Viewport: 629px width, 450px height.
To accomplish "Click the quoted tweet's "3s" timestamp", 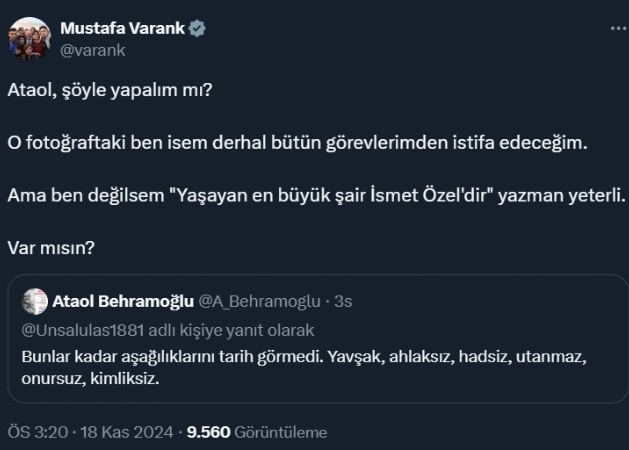I will tap(344, 301).
